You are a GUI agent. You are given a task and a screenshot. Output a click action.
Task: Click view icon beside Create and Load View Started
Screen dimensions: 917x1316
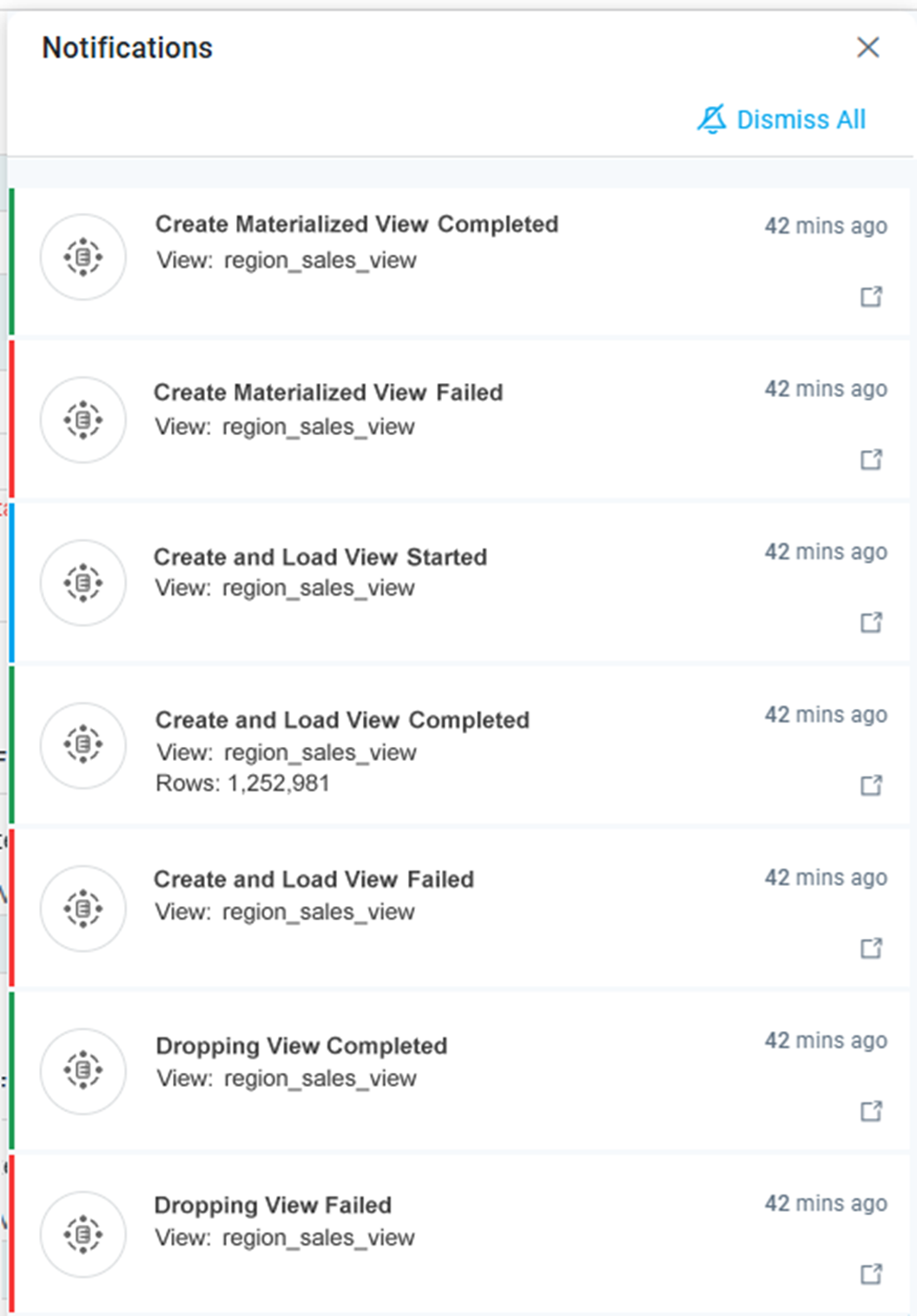click(83, 583)
